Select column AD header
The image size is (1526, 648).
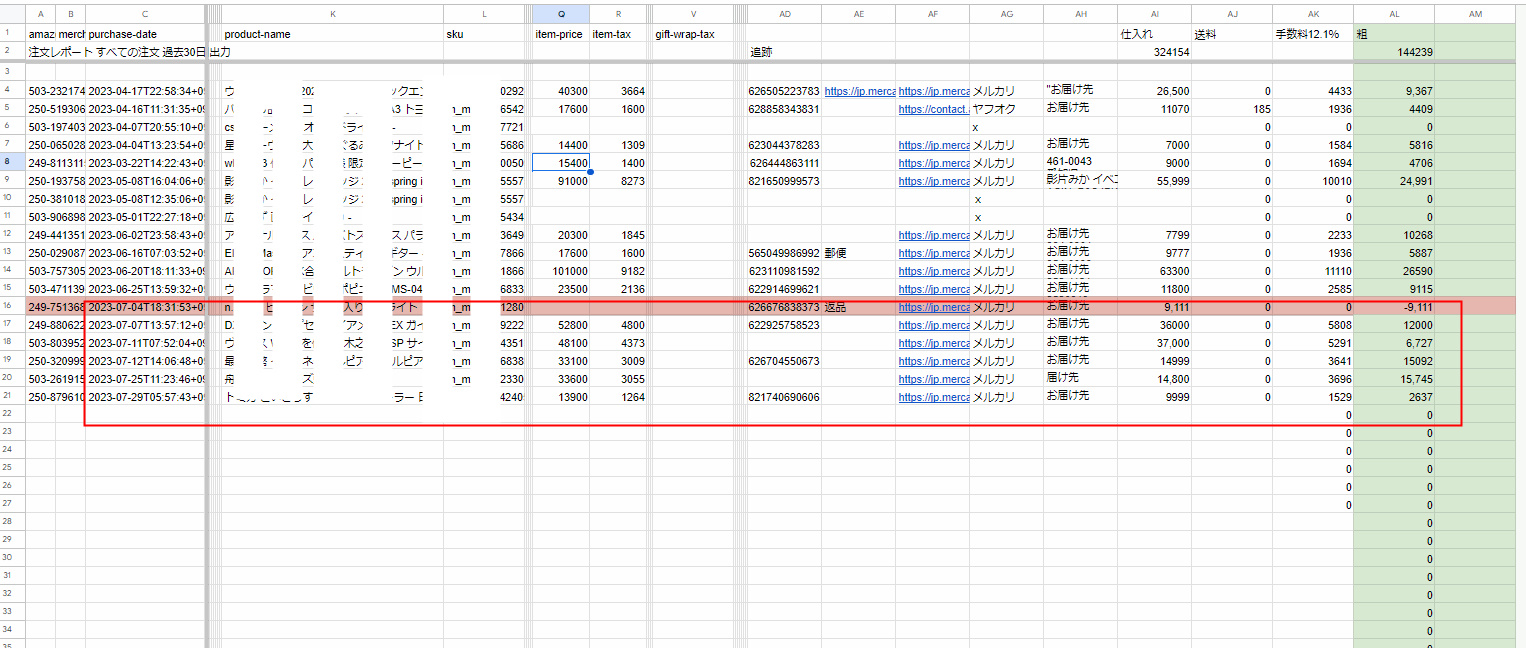(x=784, y=14)
